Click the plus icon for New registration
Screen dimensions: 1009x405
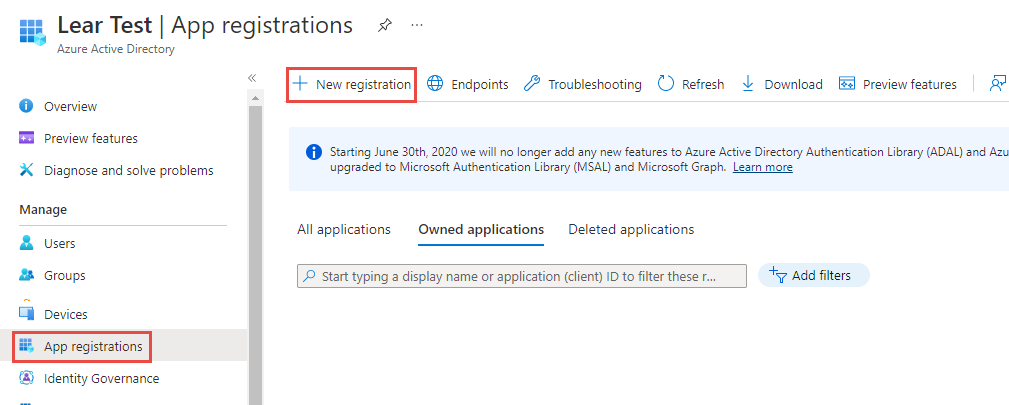tap(301, 84)
